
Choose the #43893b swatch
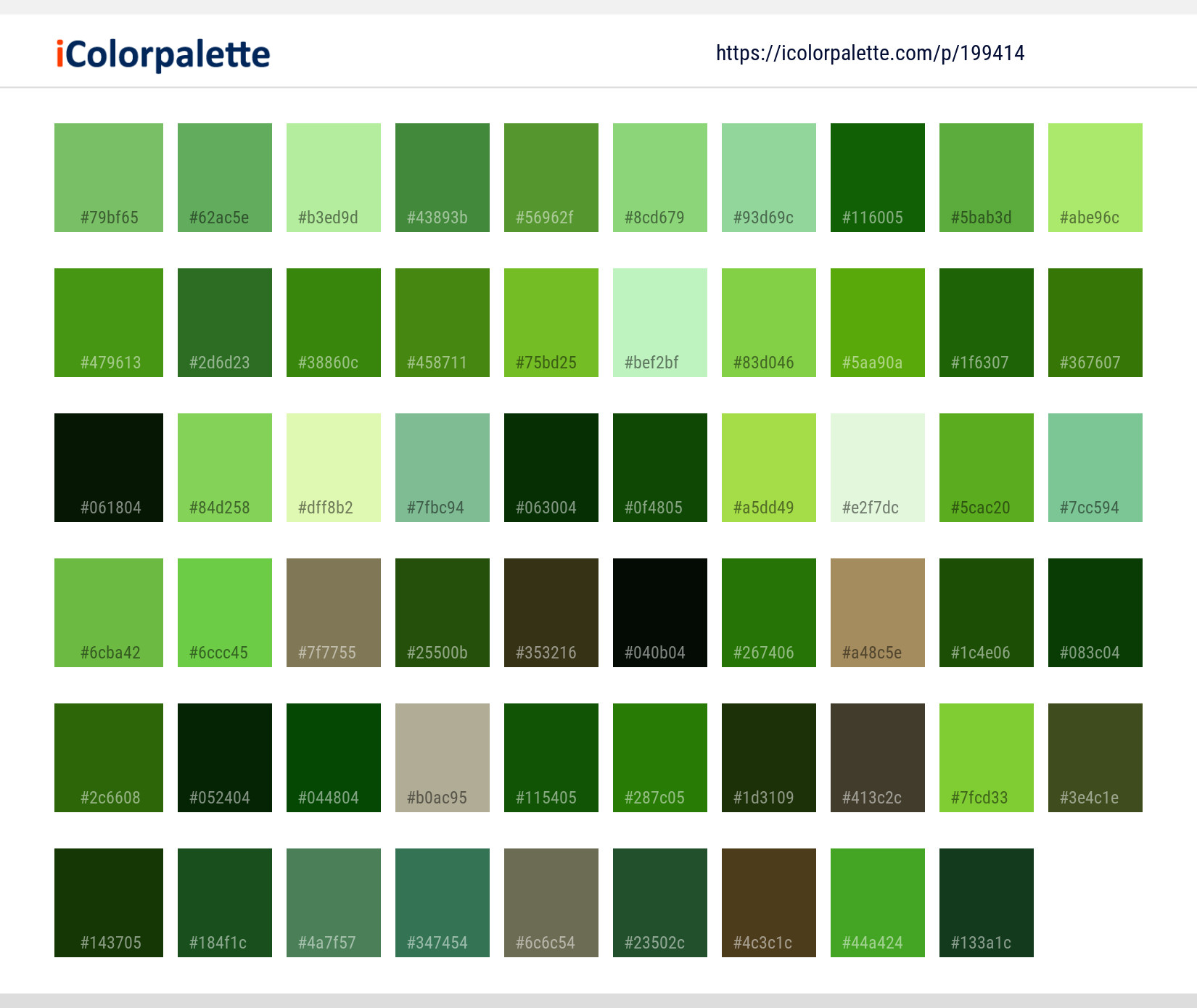443,178
